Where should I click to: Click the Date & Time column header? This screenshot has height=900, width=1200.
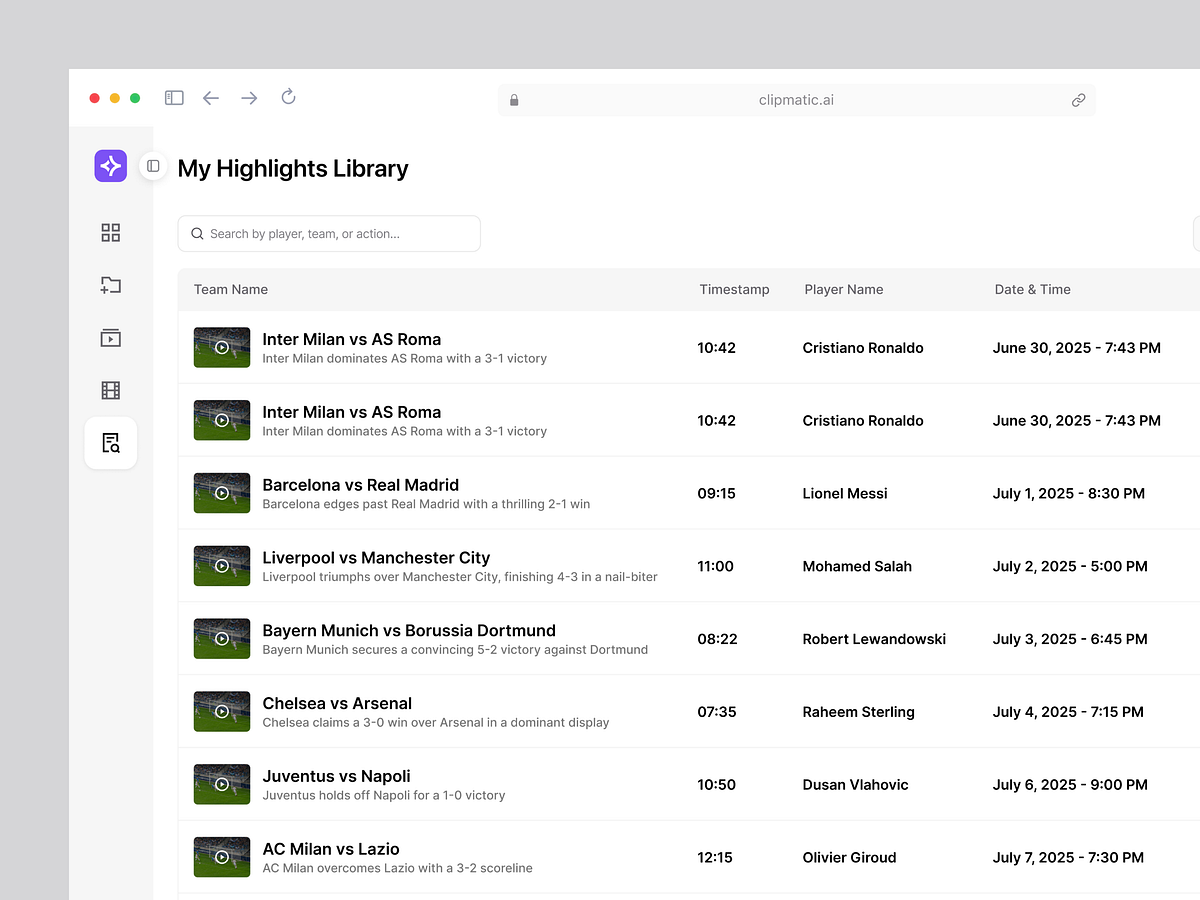pyautogui.click(x=1032, y=289)
